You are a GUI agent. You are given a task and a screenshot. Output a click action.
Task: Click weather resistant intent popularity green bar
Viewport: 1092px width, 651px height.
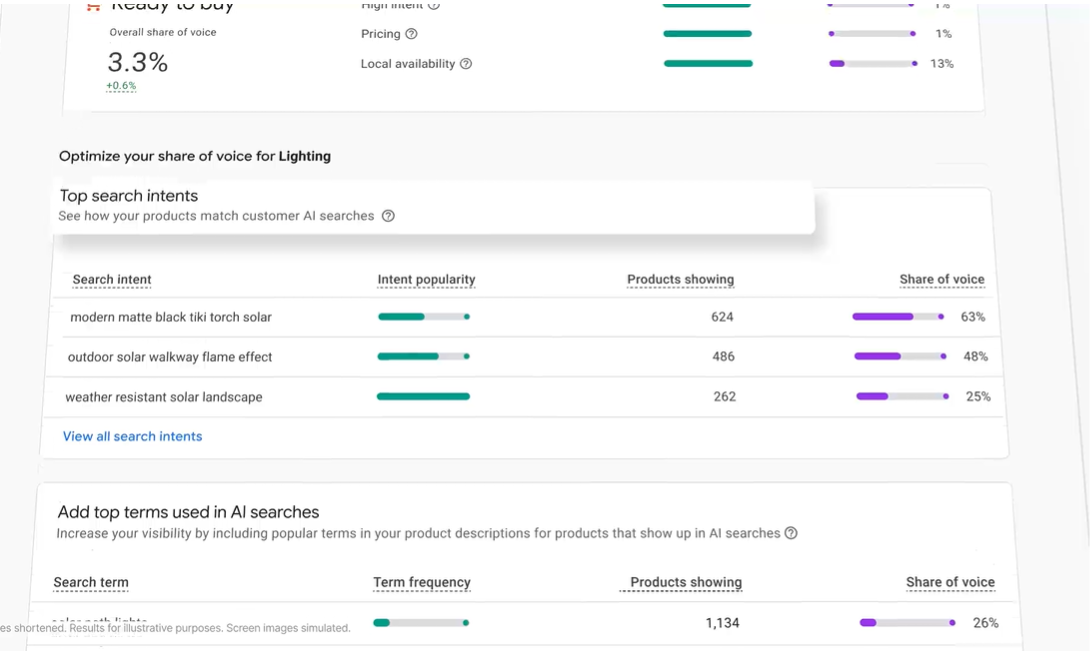coord(423,396)
